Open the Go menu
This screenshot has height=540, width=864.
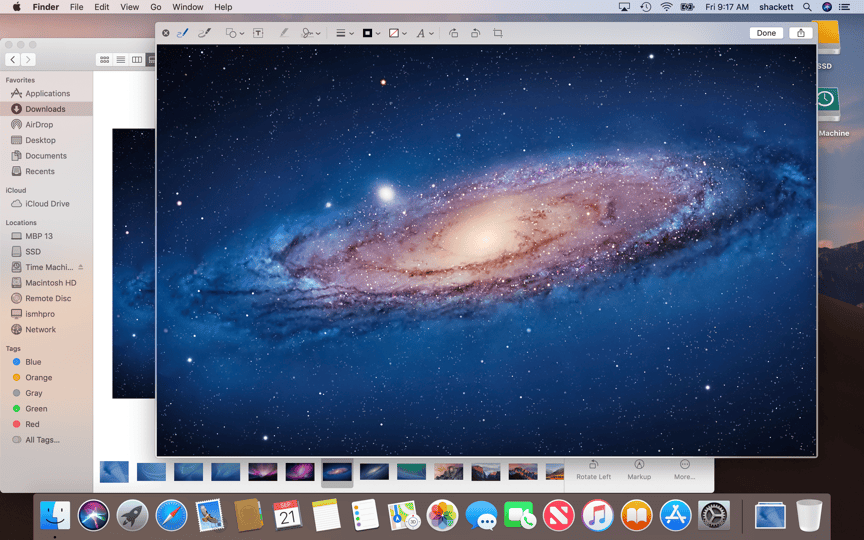tap(156, 7)
